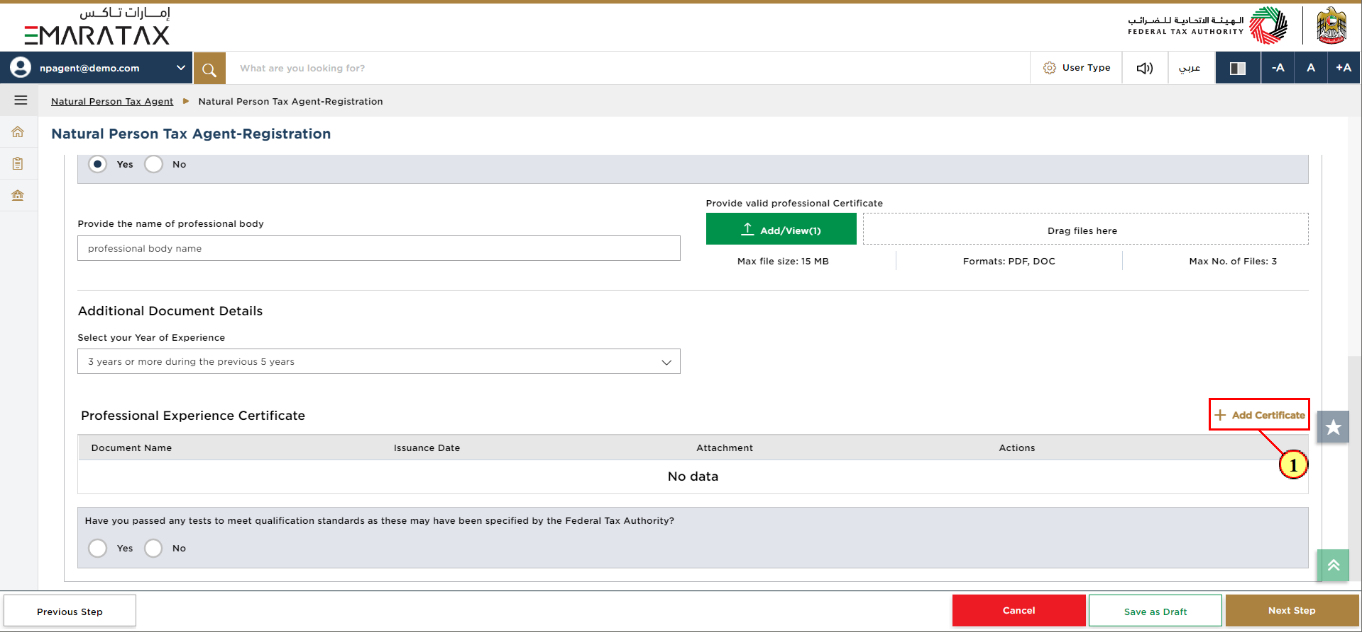Click the 'Drag files here' drop area
Screen dimensions: 1366x637
1085,229
